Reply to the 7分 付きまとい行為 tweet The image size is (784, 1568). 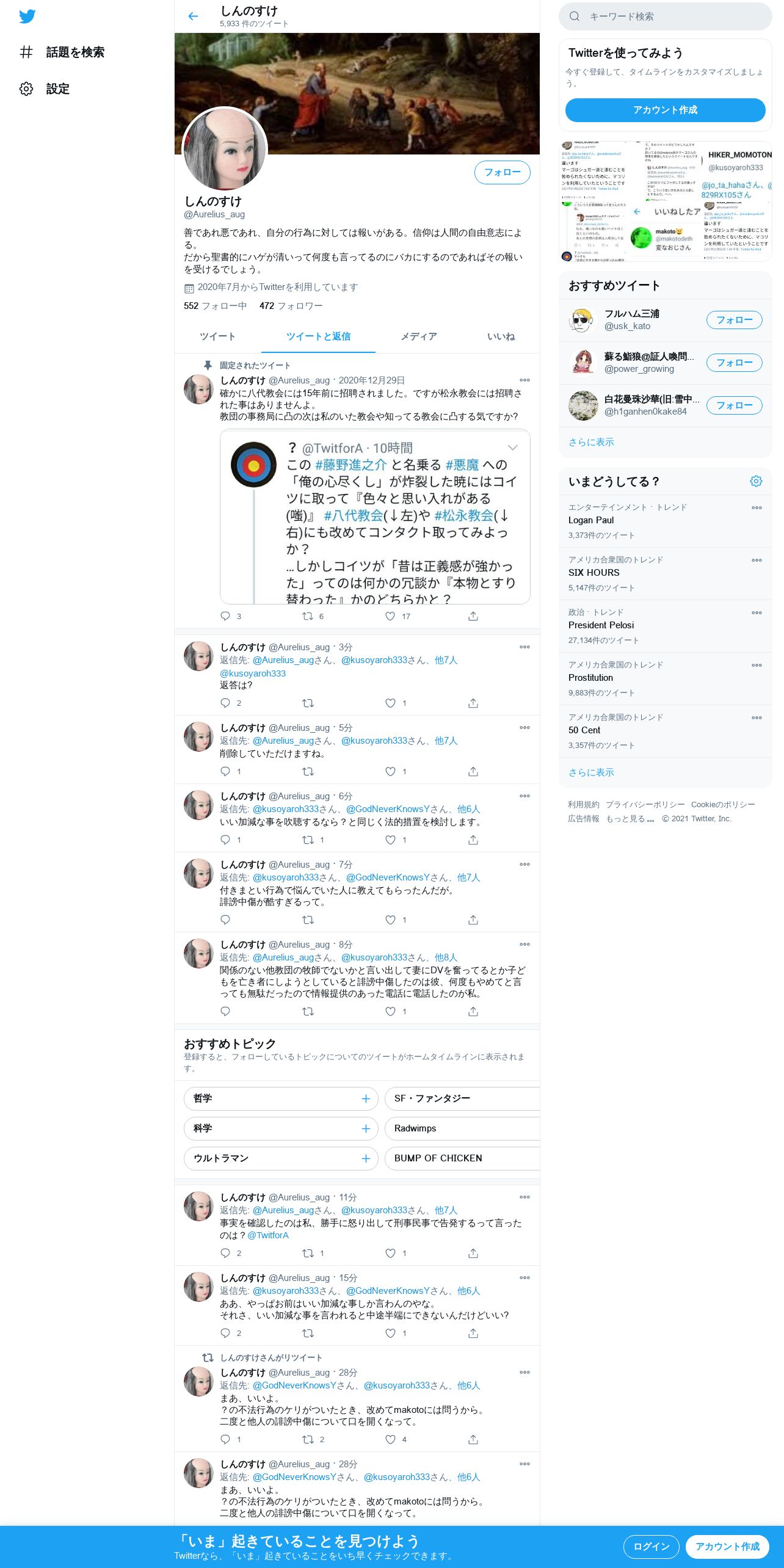click(x=225, y=920)
